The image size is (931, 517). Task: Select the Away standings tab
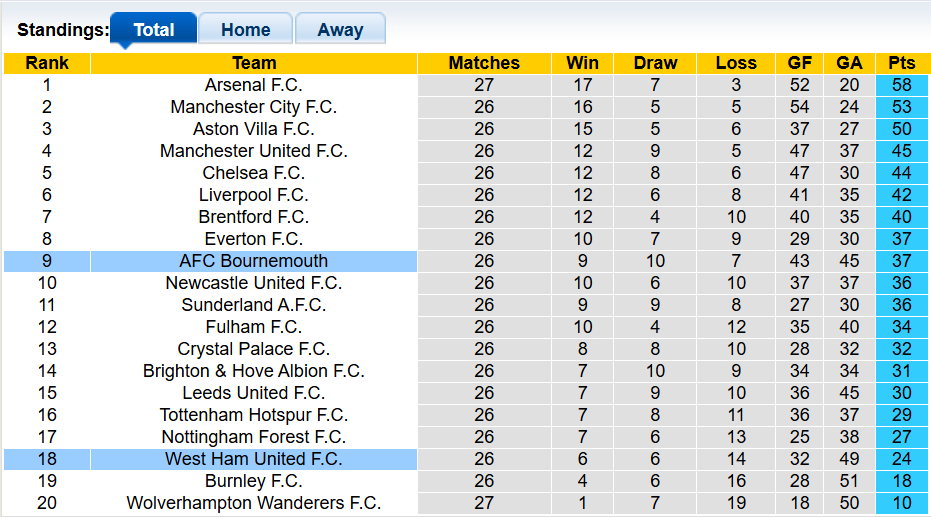(340, 30)
